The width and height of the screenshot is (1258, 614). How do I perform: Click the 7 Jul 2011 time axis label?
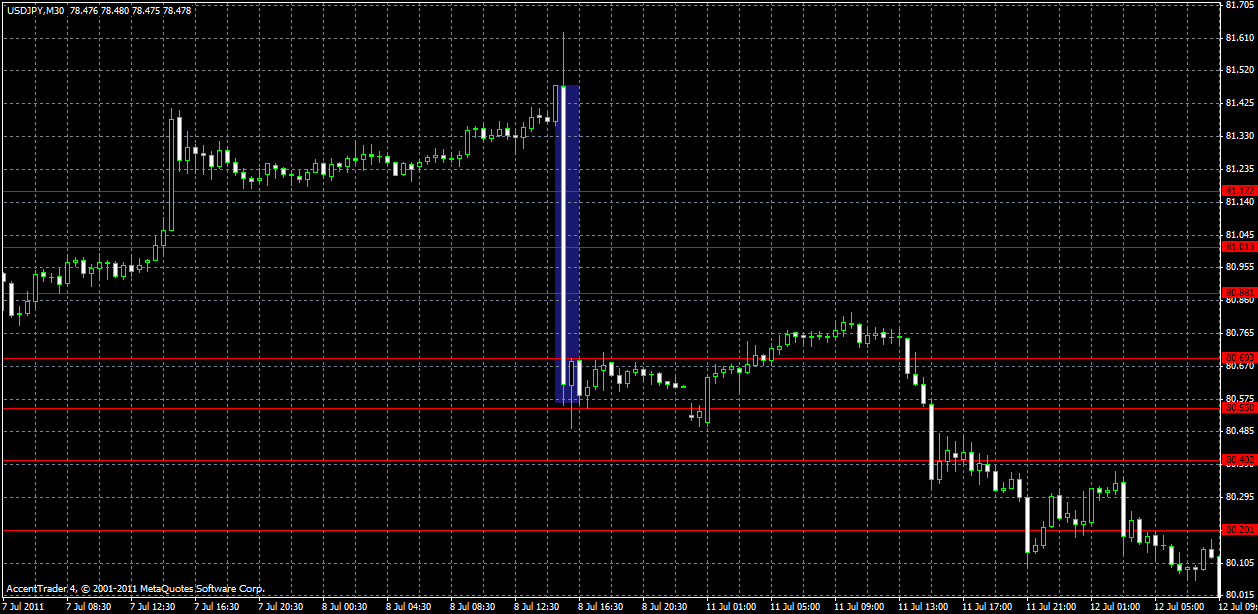point(27,605)
